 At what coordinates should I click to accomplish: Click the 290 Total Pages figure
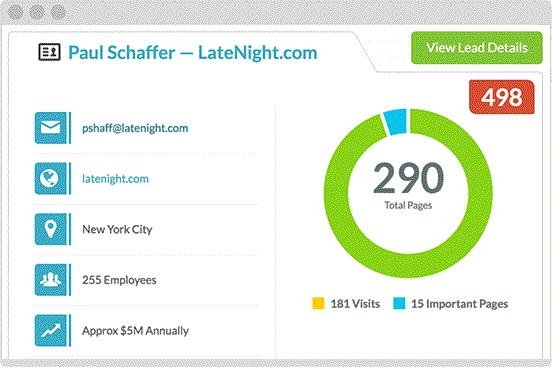[408, 185]
